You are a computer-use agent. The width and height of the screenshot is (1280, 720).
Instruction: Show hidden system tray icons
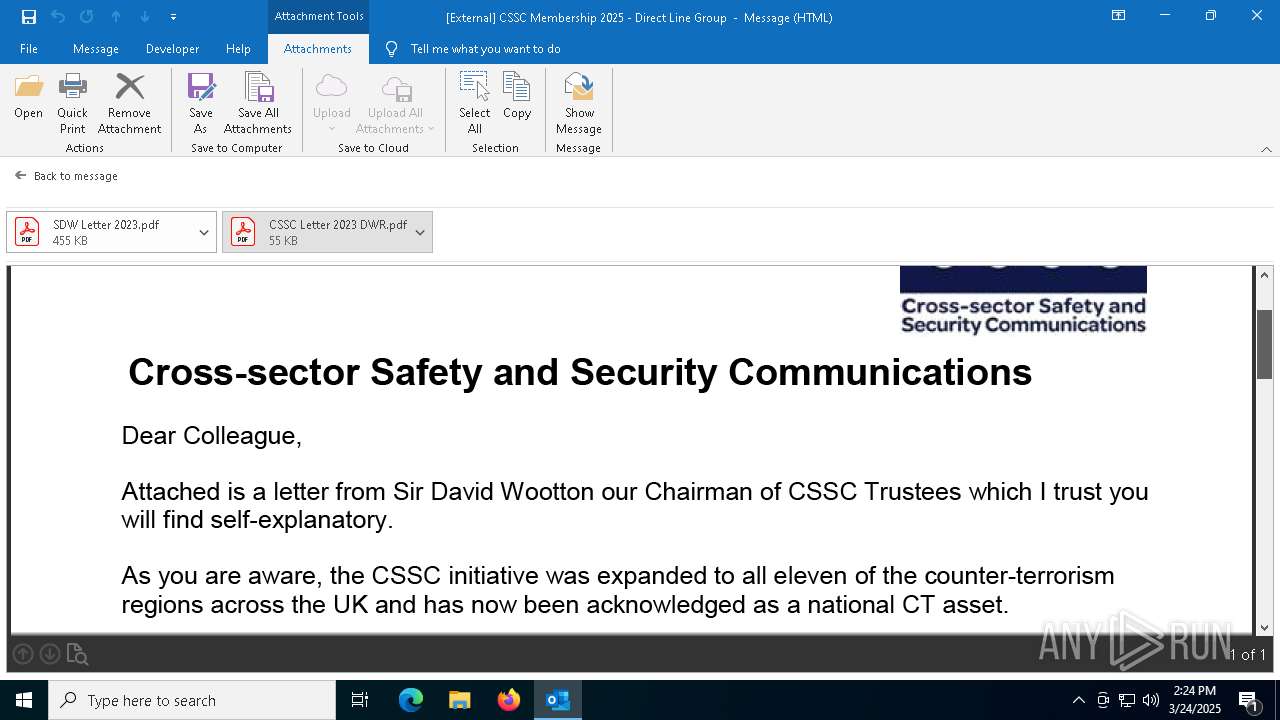1078,700
